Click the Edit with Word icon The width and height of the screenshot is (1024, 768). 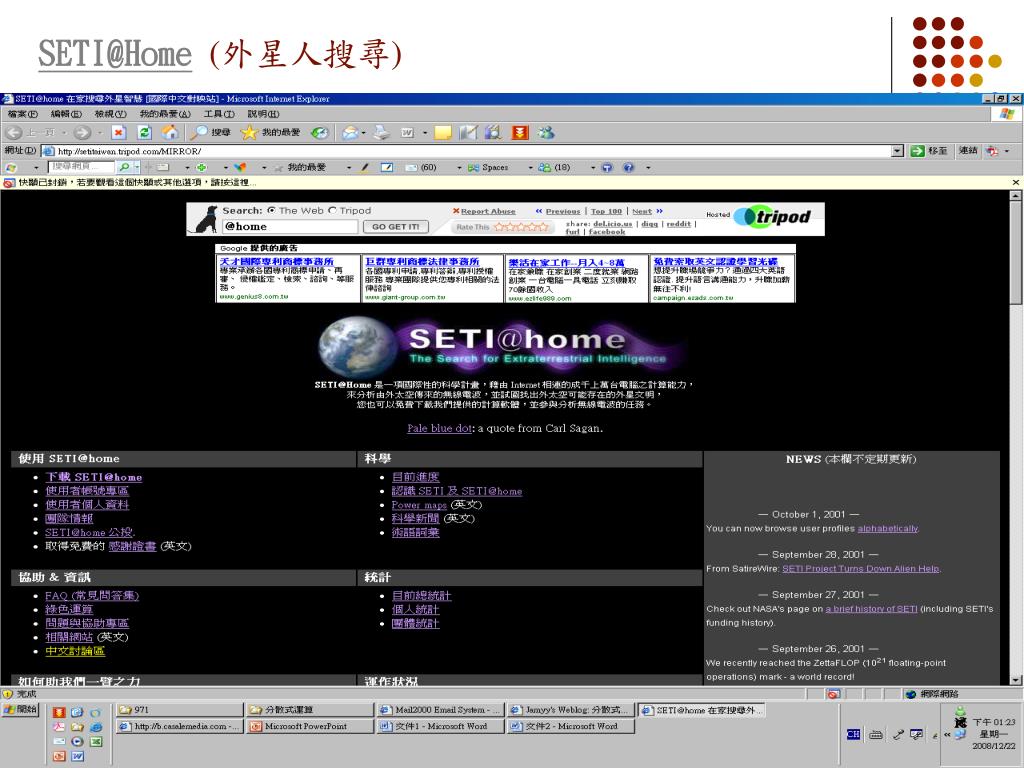408,133
